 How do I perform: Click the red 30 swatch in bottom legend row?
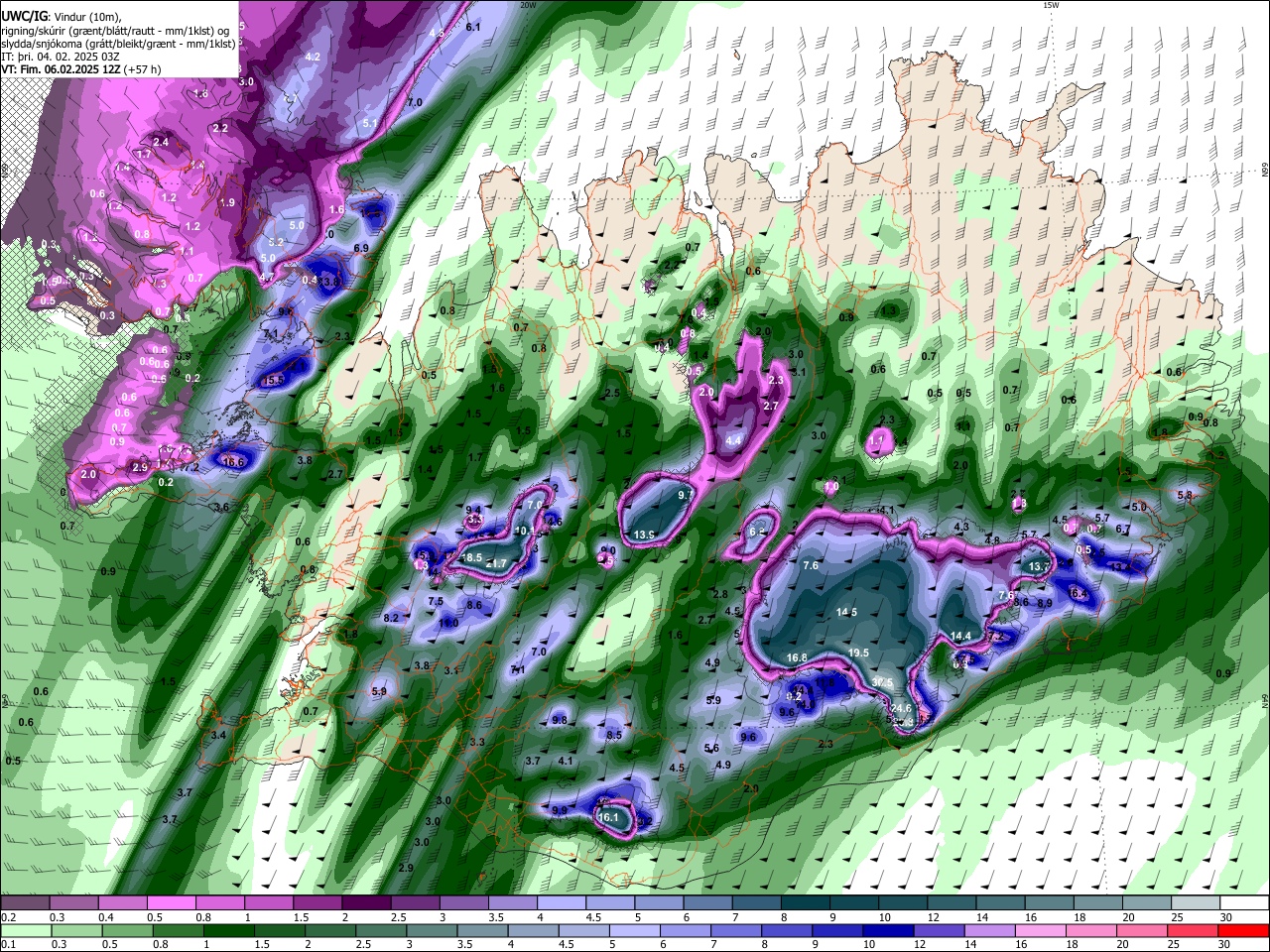pos(1244,930)
